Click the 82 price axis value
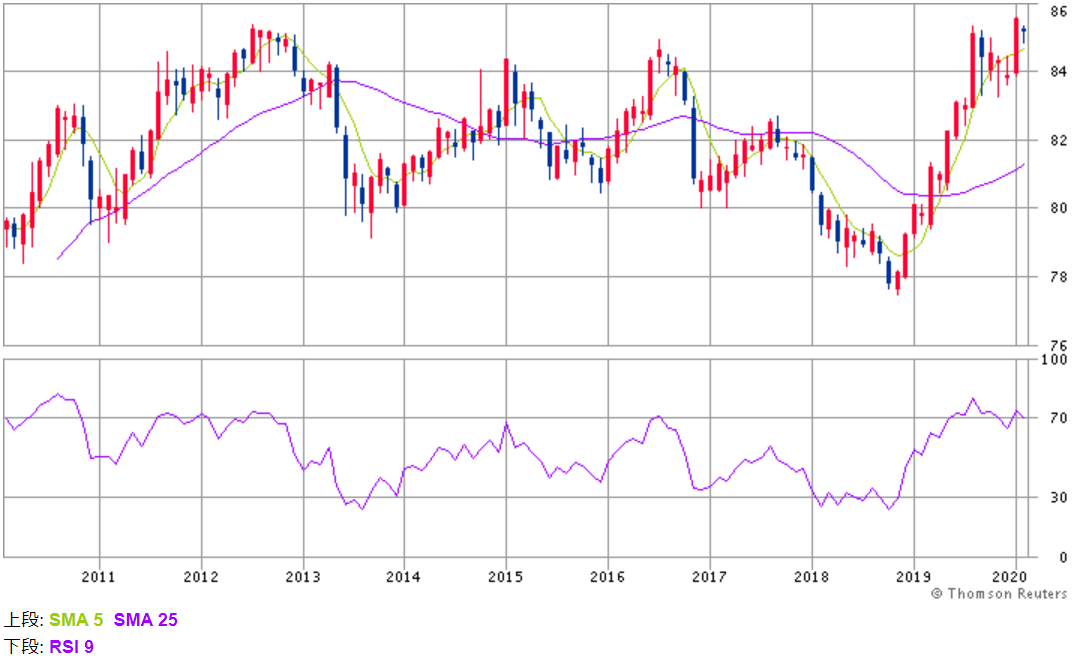The image size is (1075, 661). click(1059, 141)
